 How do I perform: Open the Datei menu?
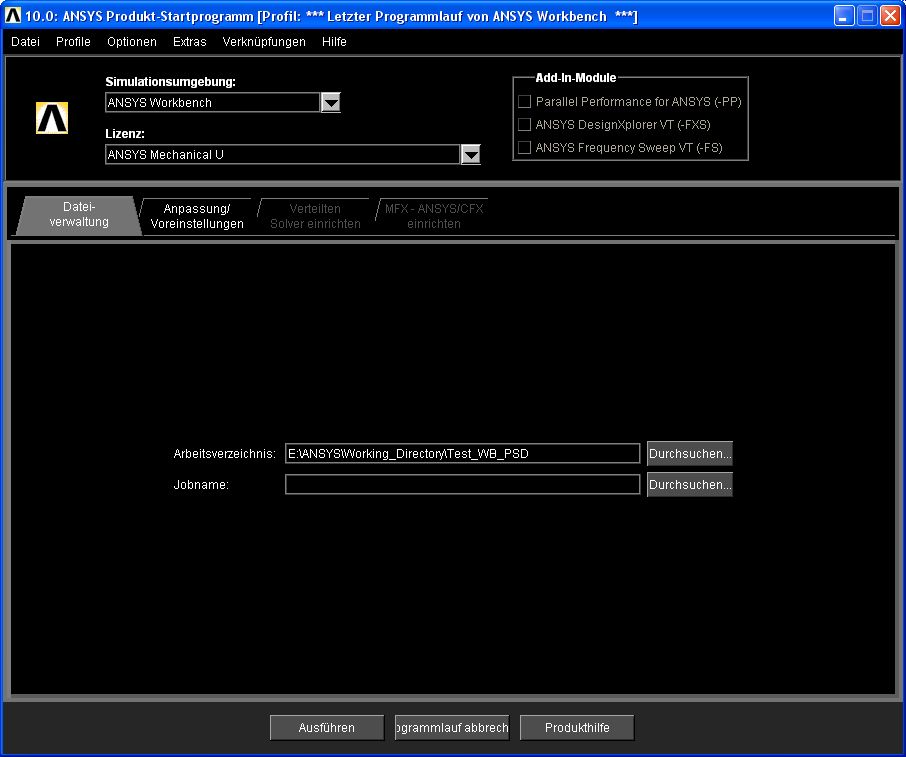25,42
